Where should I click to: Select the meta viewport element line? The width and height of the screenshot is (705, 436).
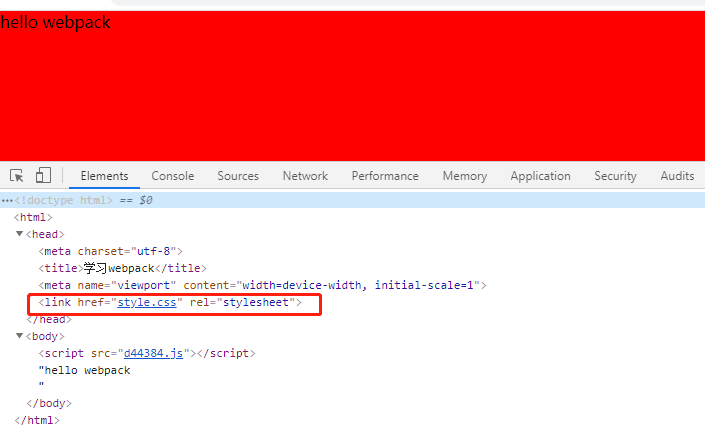260,285
